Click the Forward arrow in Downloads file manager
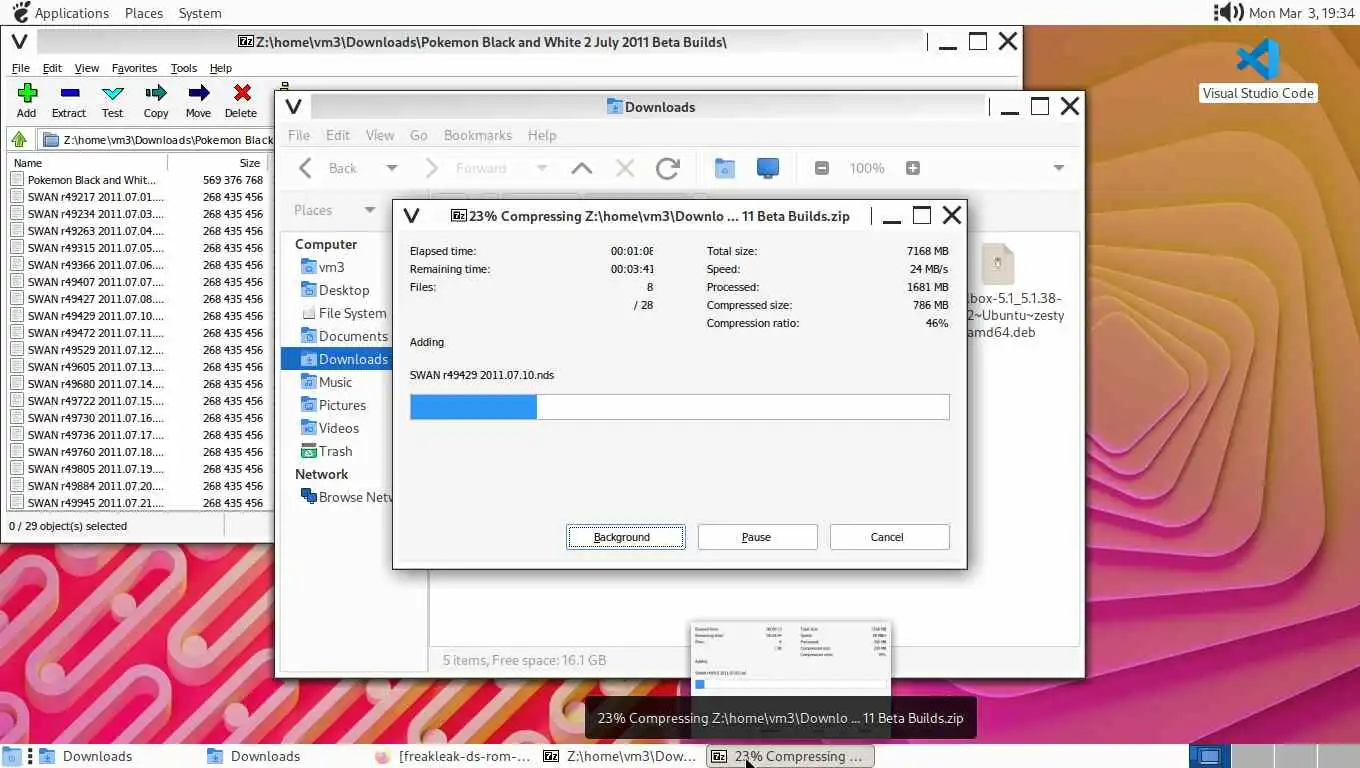The height and width of the screenshot is (768, 1360). pyautogui.click(x=432, y=168)
